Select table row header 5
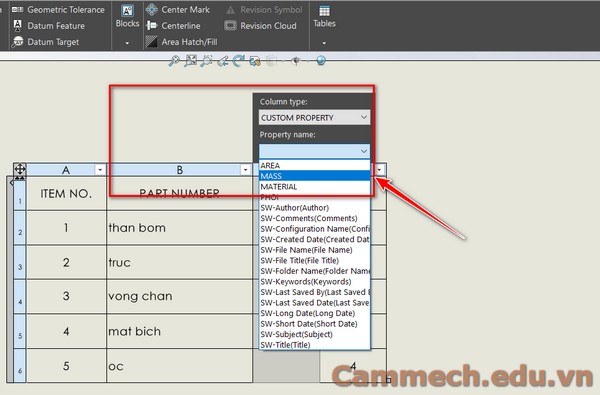The height and width of the screenshot is (395, 600). point(20,331)
